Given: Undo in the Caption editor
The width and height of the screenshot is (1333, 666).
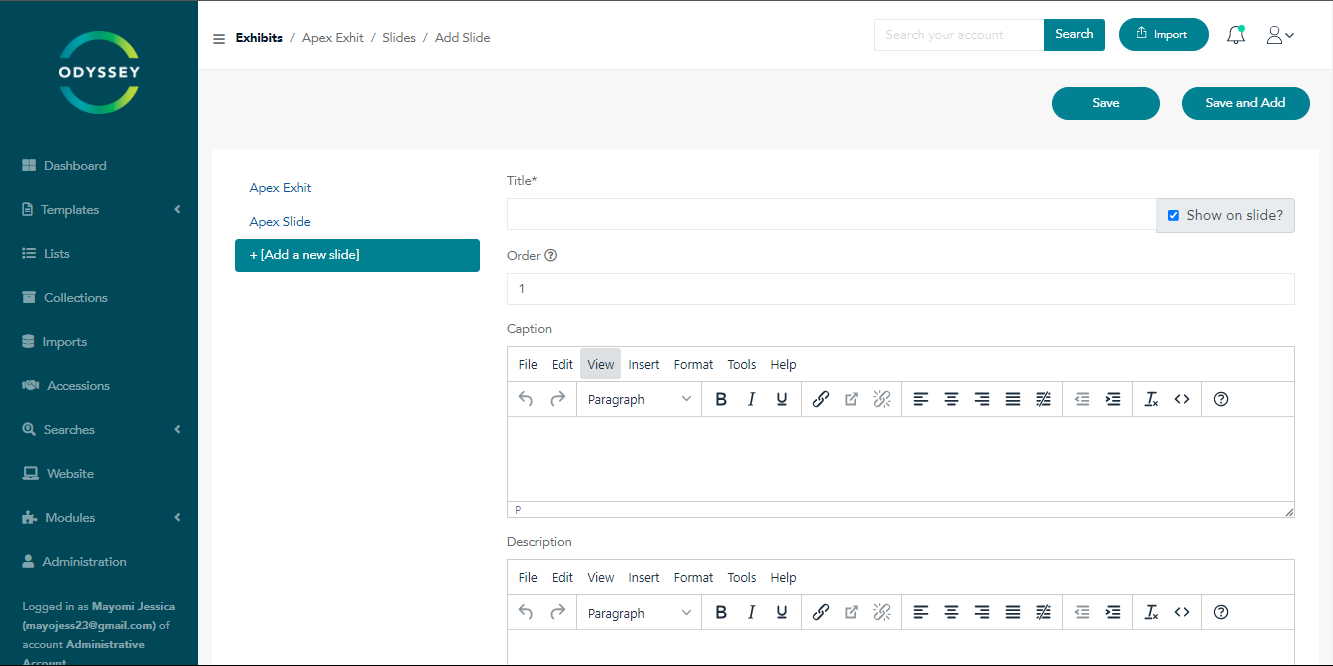Looking at the screenshot, I should coord(526,399).
